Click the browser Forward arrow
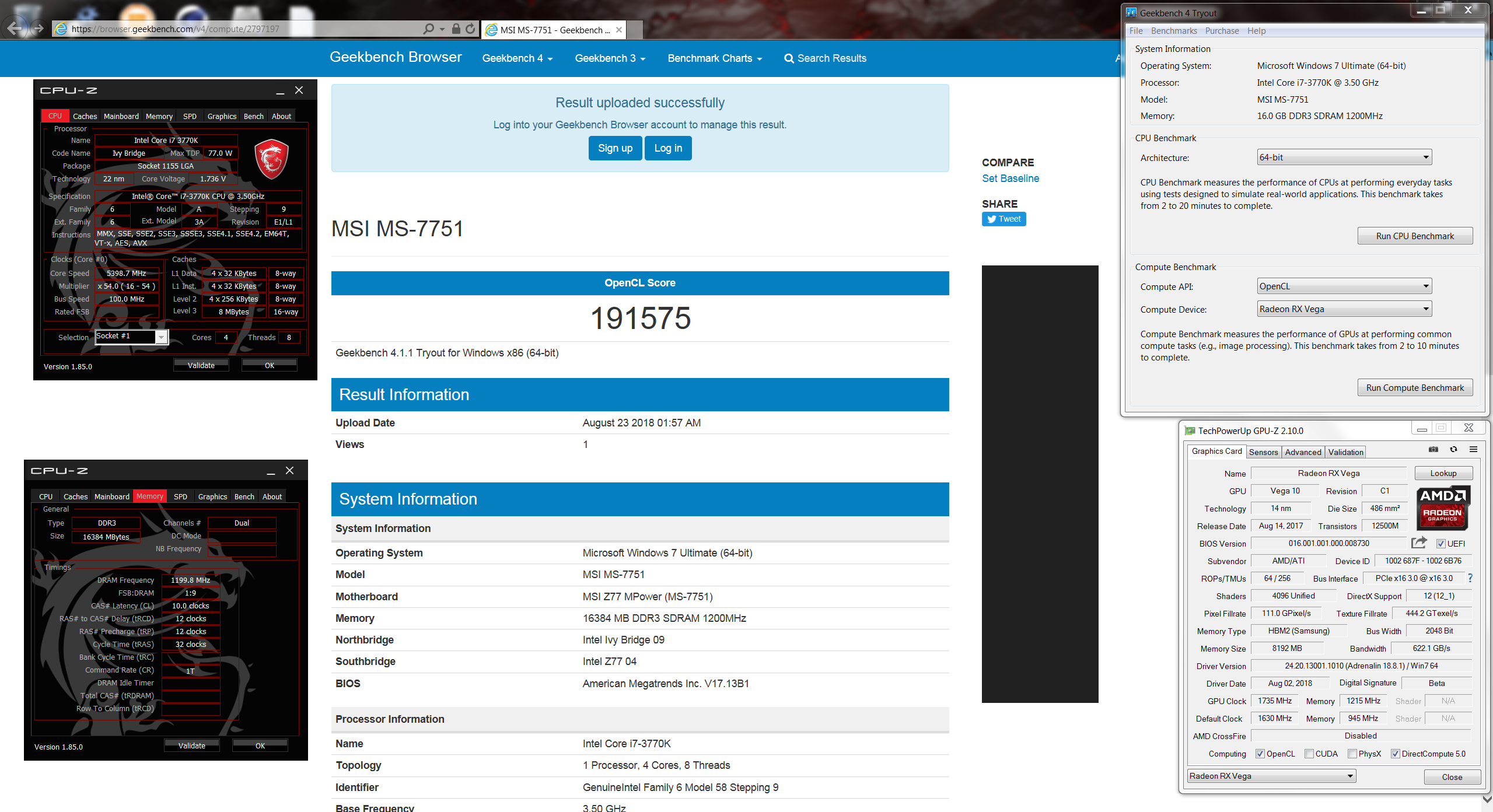 point(39,28)
